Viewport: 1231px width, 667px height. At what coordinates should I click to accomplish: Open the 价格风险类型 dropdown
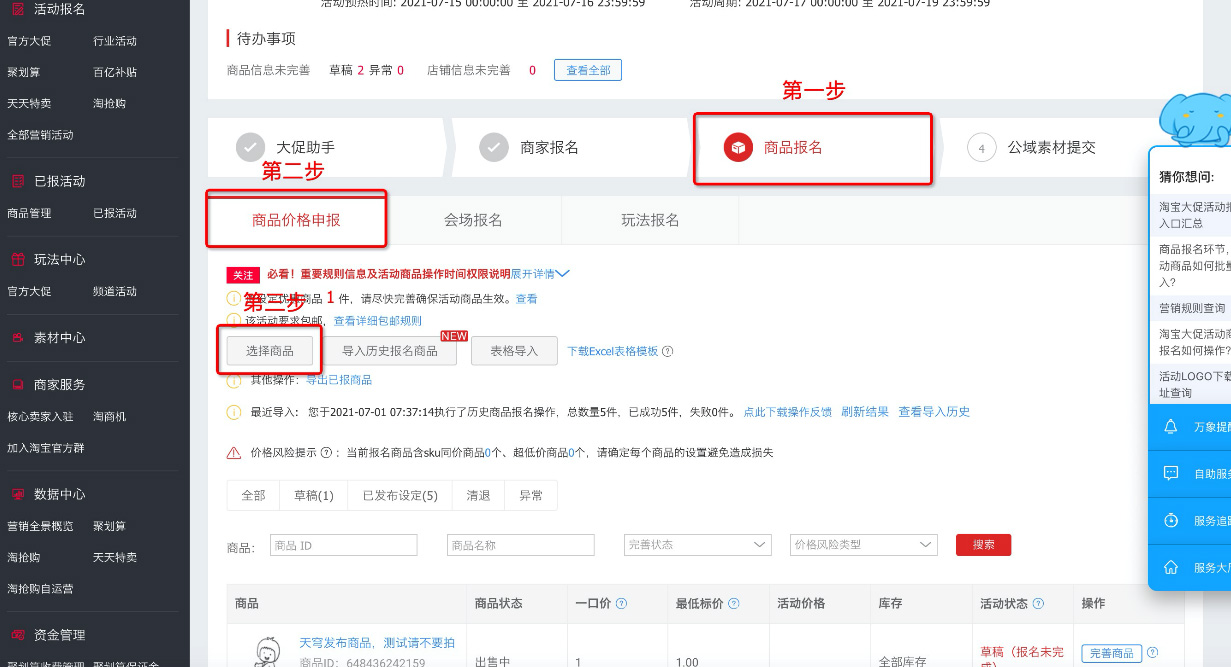pyautogui.click(x=863, y=544)
